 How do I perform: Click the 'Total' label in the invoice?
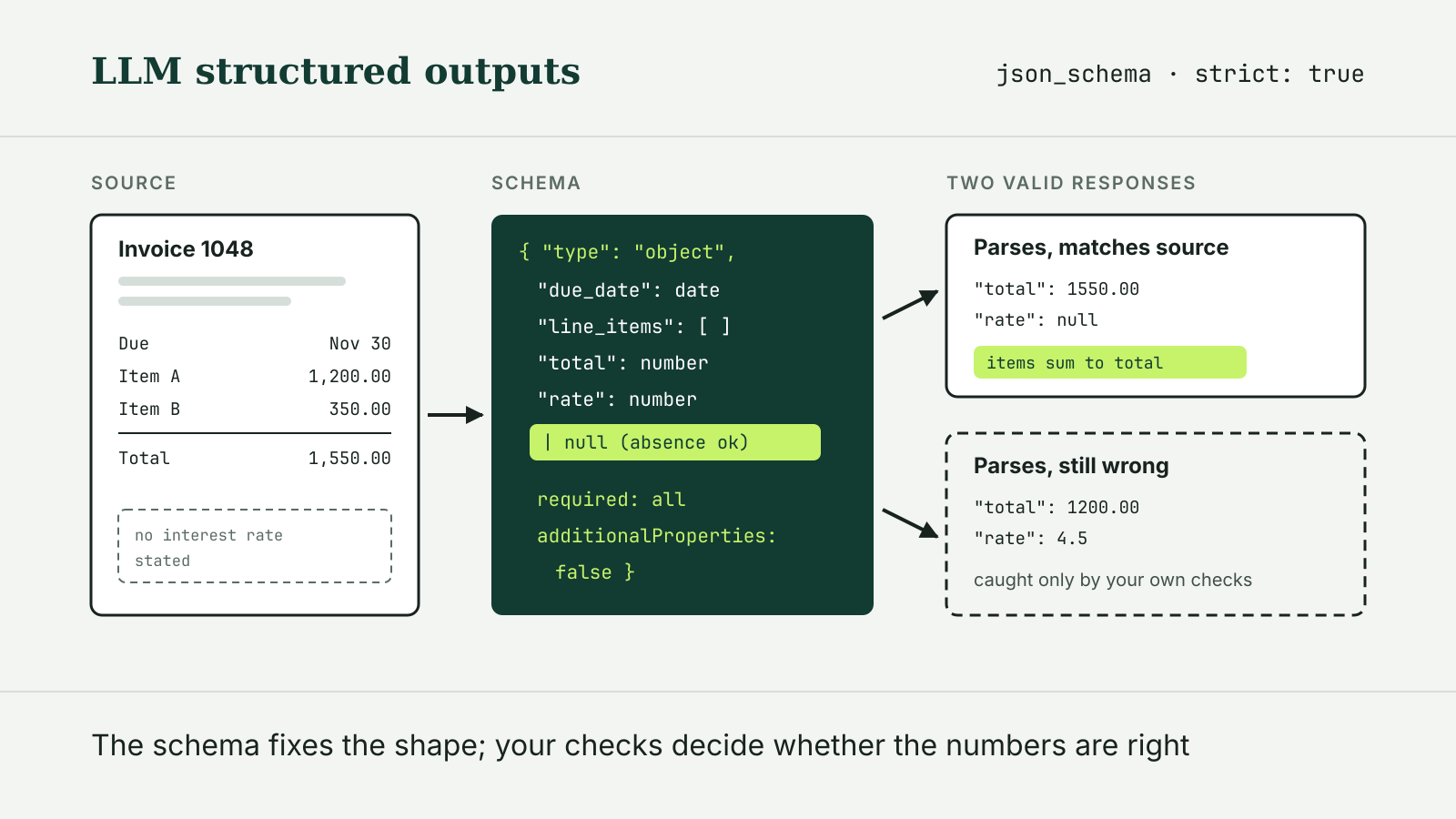(144, 459)
